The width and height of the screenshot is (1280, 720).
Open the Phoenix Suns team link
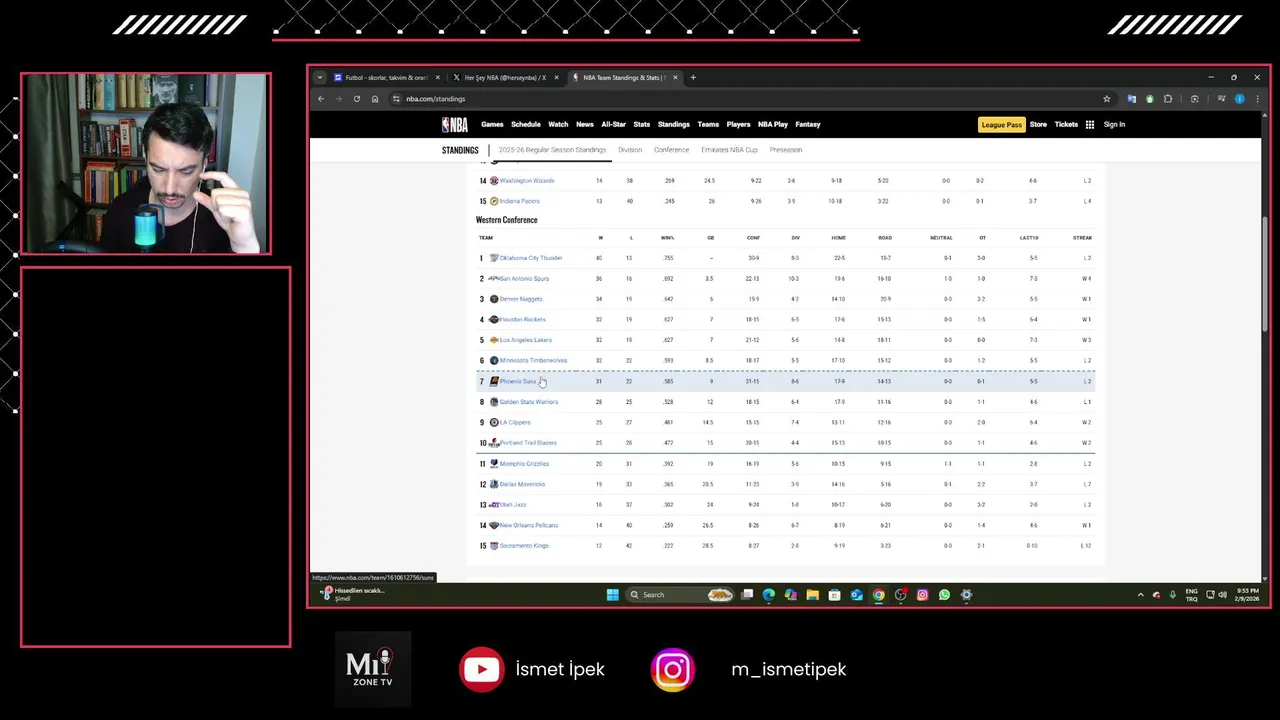click(518, 381)
